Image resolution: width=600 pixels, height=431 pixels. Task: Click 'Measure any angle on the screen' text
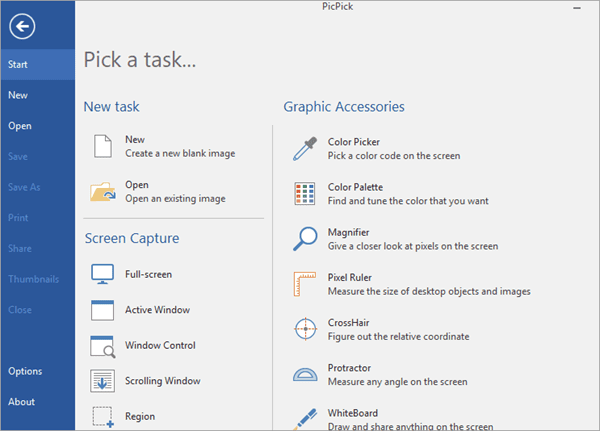[398, 382]
